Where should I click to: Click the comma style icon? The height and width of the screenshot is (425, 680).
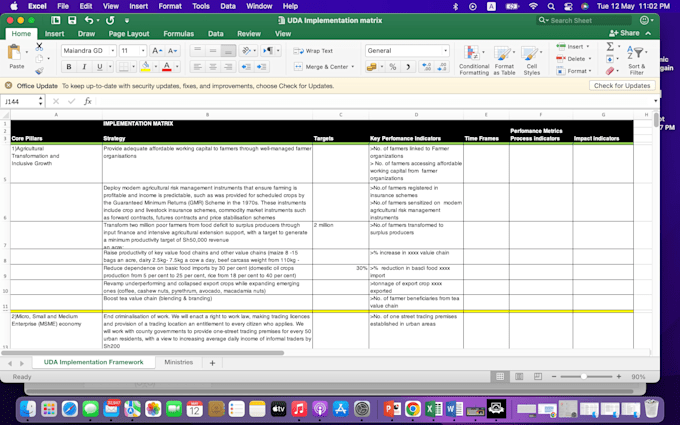[x=408, y=67]
